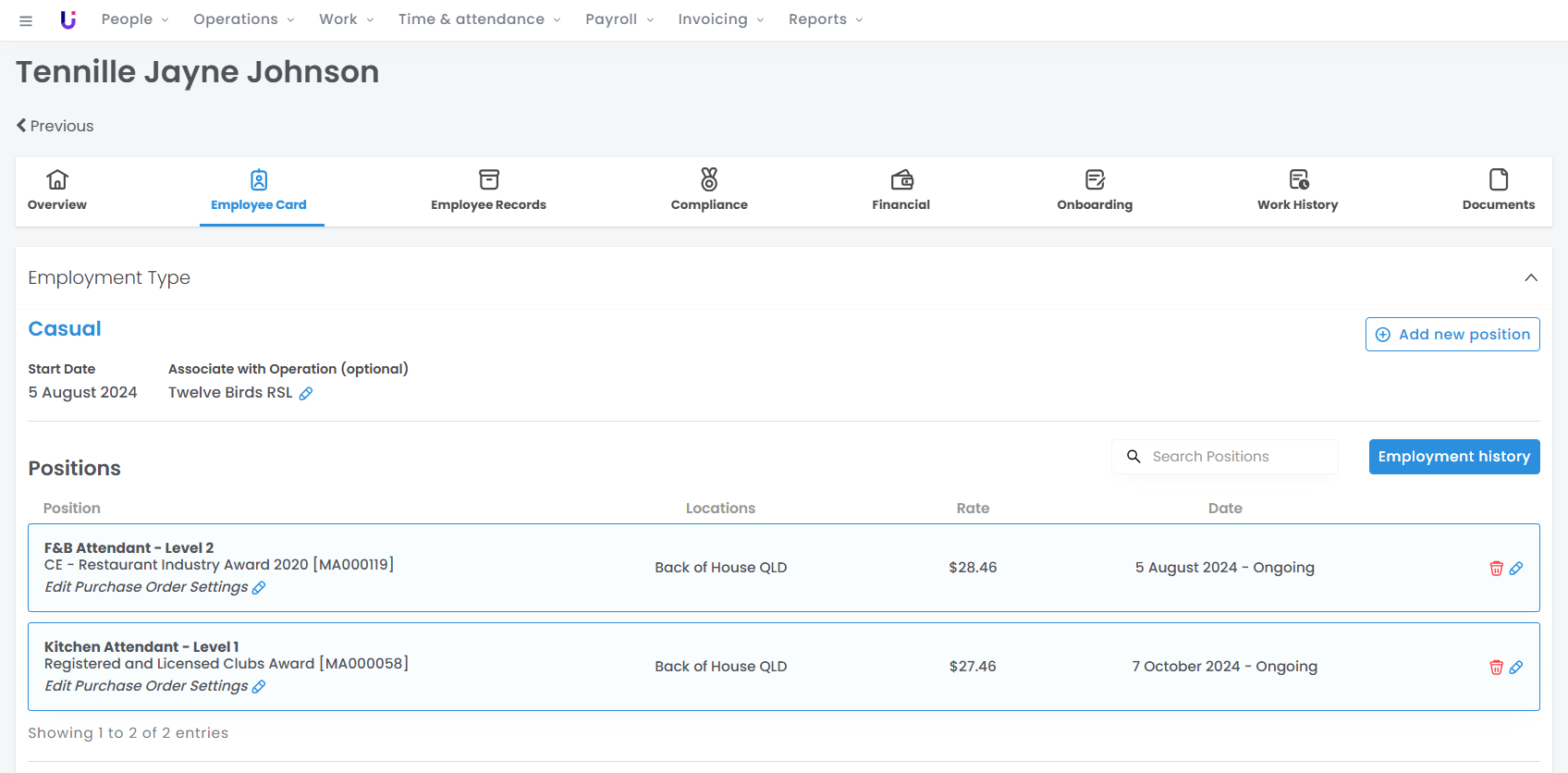Image resolution: width=1568 pixels, height=773 pixels.
Task: Click the purple U logo icon
Action: coord(67,19)
